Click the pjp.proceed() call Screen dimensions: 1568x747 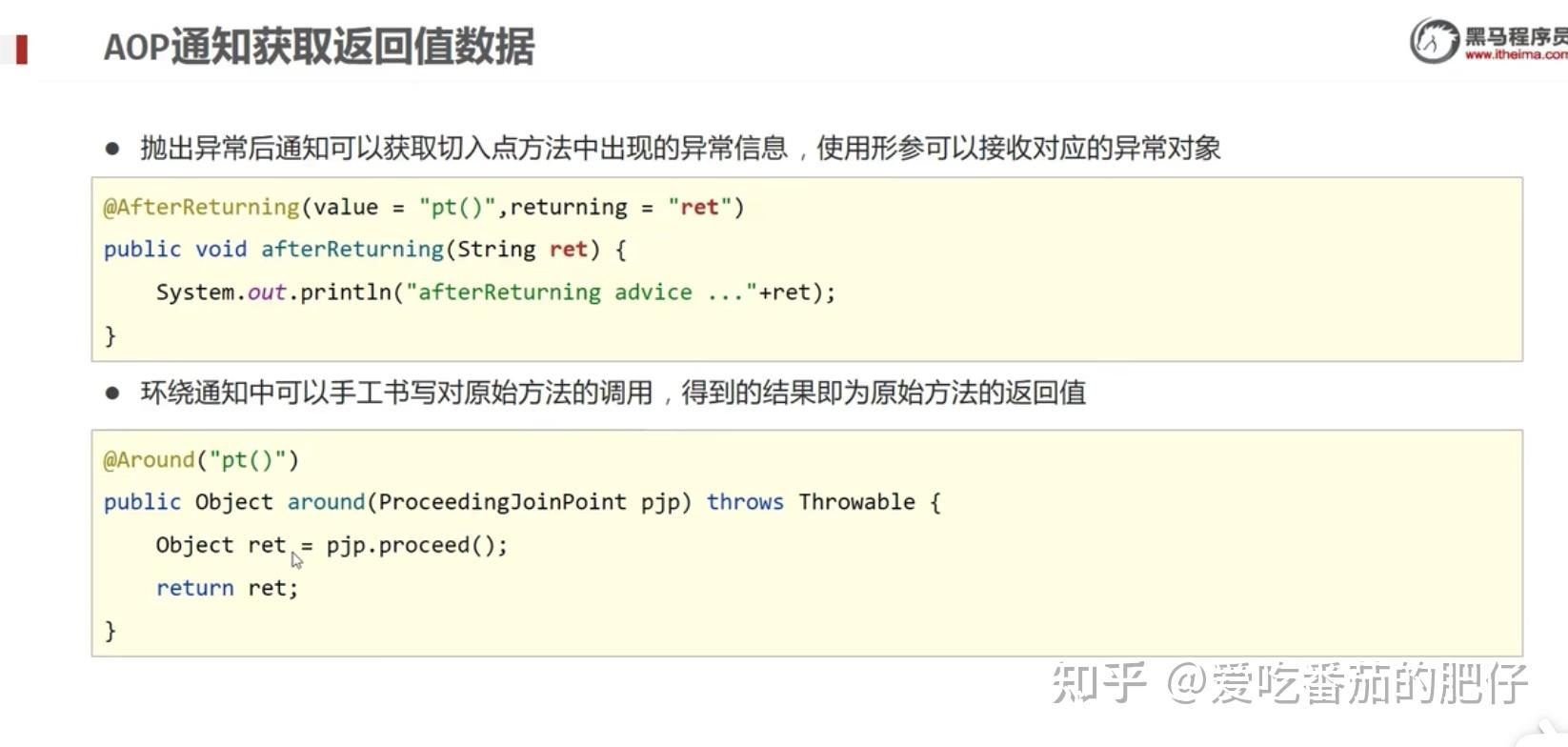click(416, 545)
